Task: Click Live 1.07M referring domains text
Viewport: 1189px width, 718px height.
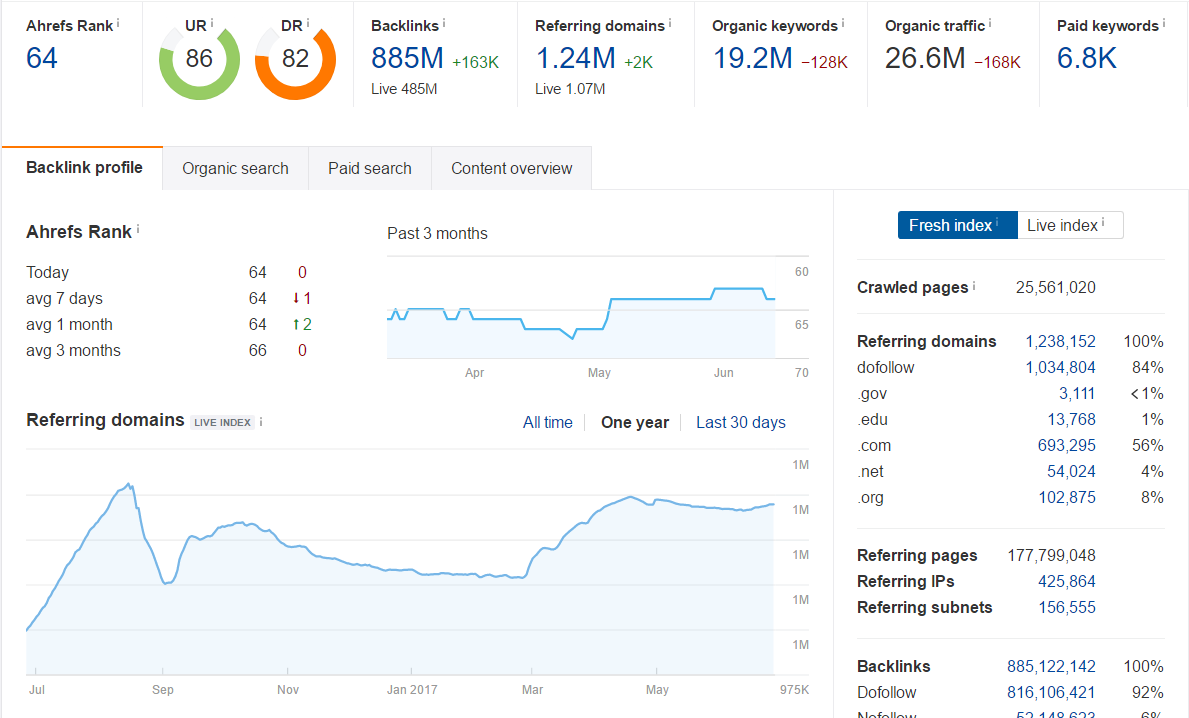Action: pyautogui.click(x=570, y=89)
